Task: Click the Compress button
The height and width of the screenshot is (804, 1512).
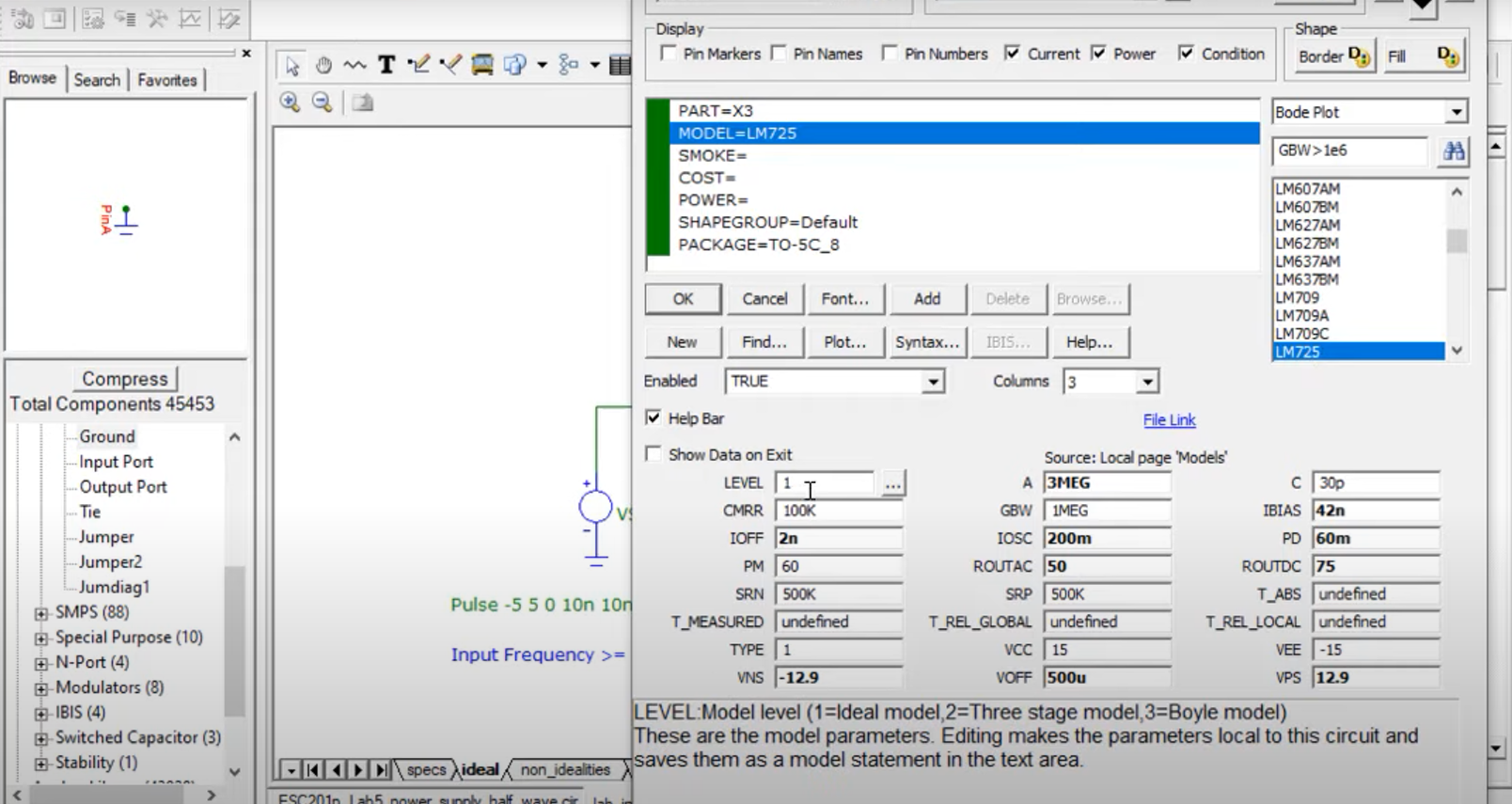Action: (x=125, y=378)
